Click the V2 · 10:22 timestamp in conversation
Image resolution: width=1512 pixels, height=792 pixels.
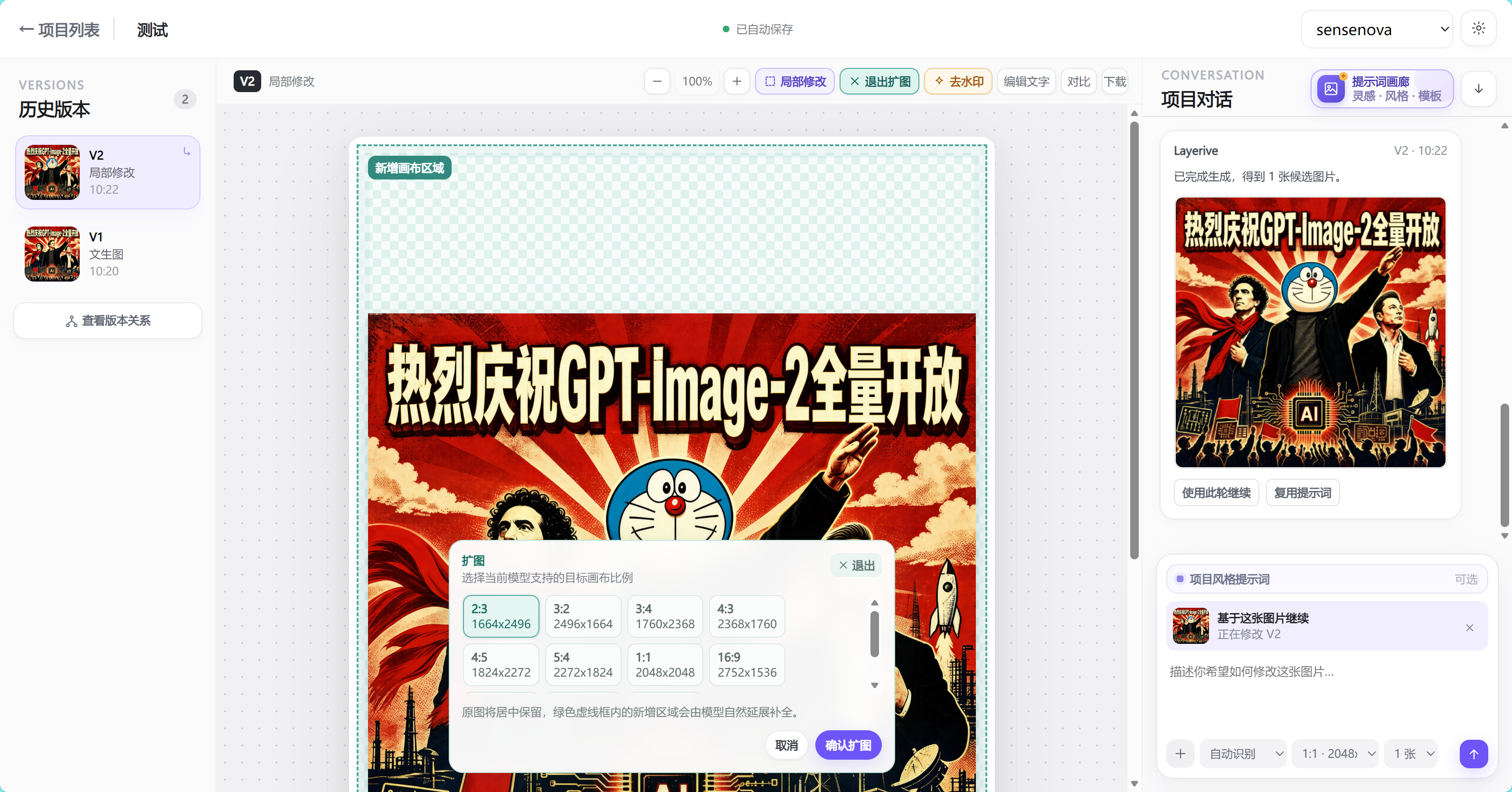click(1420, 151)
